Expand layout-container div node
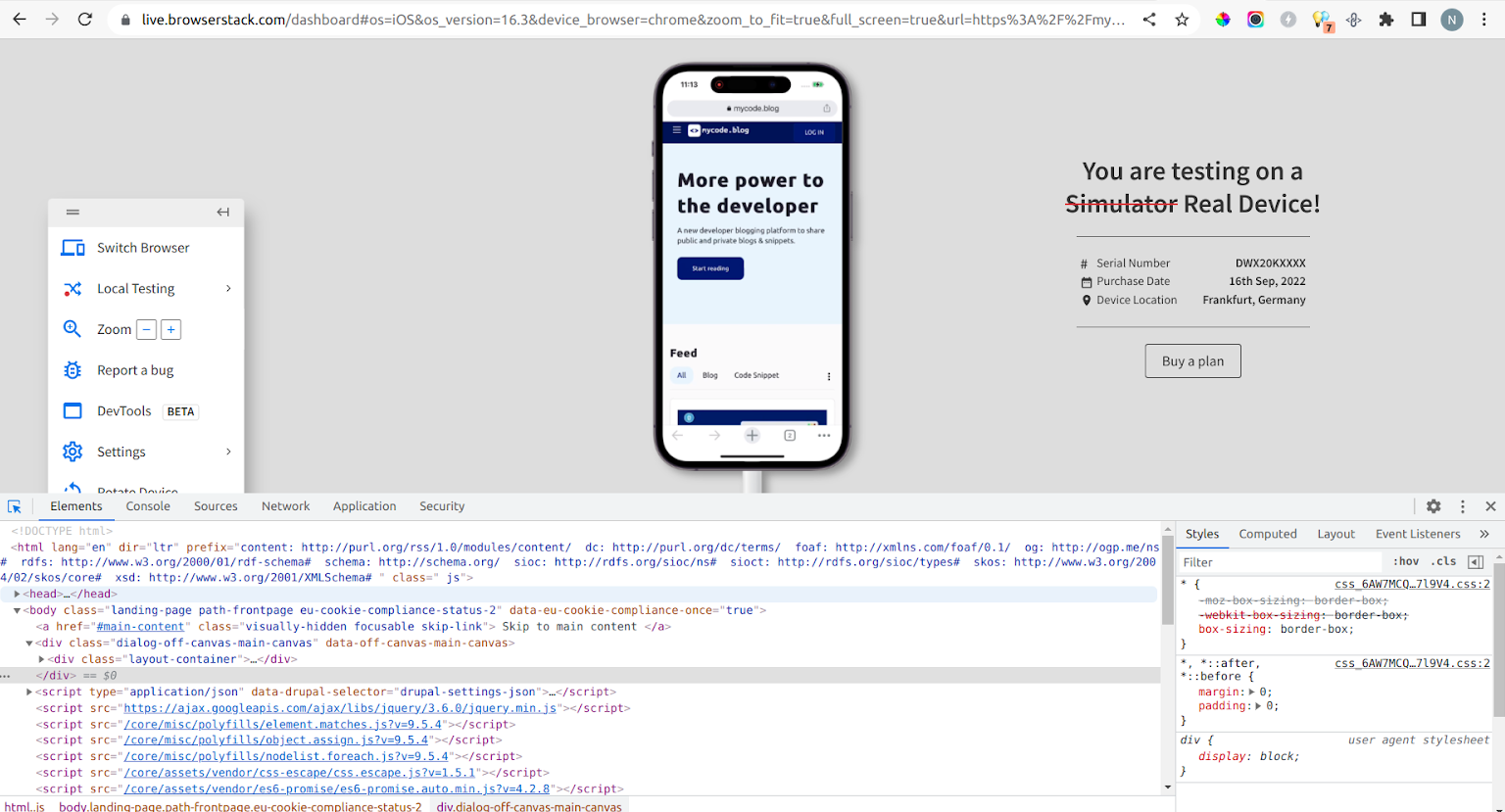 (41, 659)
